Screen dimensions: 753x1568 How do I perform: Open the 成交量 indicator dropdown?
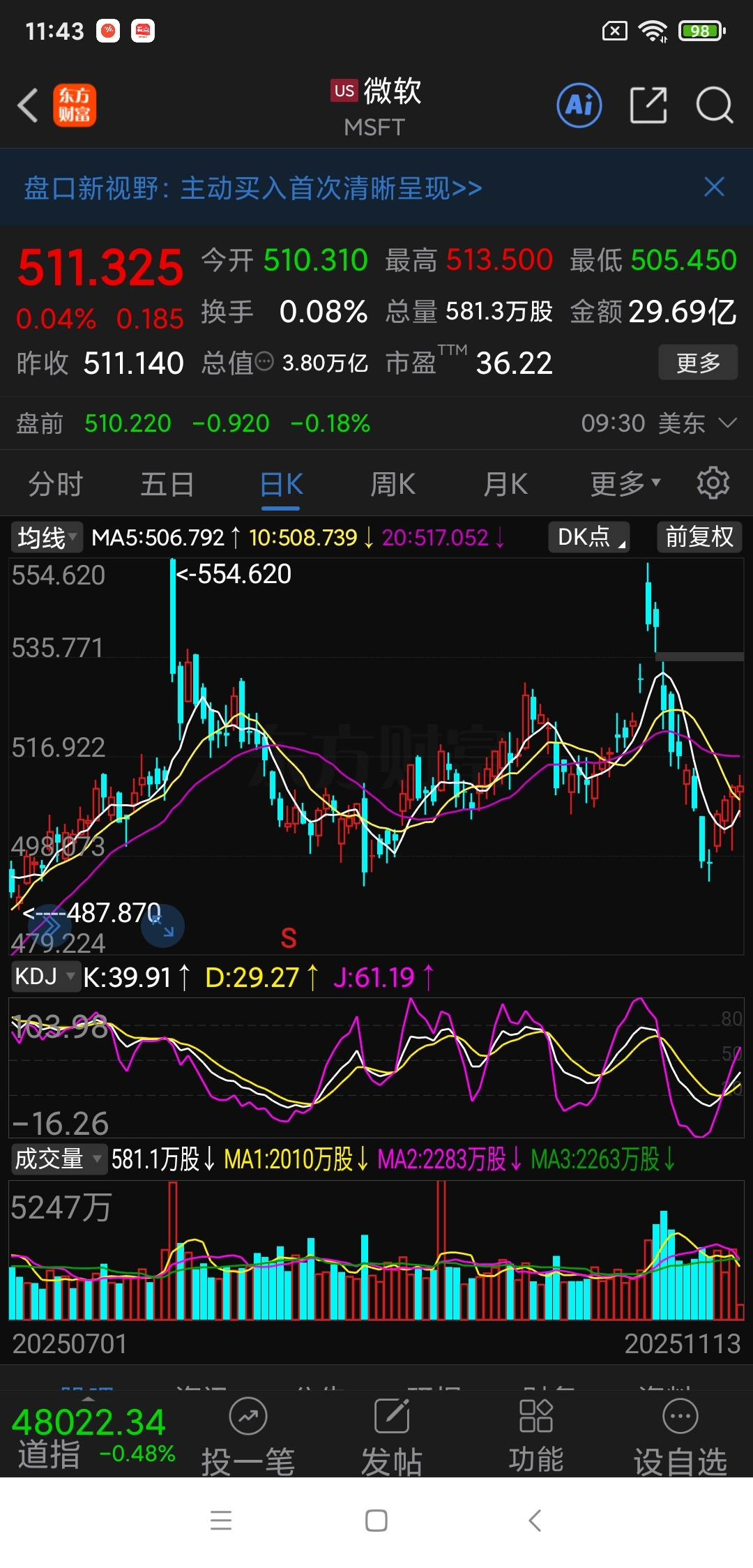pyautogui.click(x=59, y=1159)
